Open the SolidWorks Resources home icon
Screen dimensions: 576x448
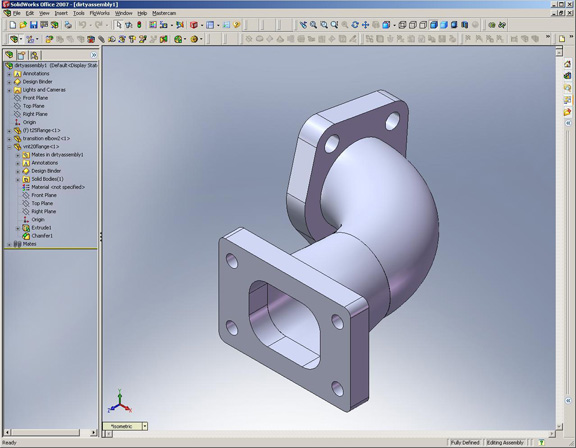click(568, 64)
